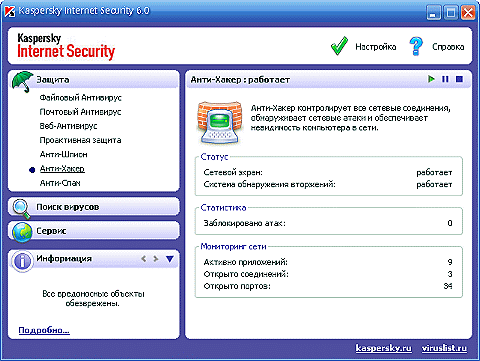Show next information message
The width and height of the screenshot is (480, 361).
point(156,258)
